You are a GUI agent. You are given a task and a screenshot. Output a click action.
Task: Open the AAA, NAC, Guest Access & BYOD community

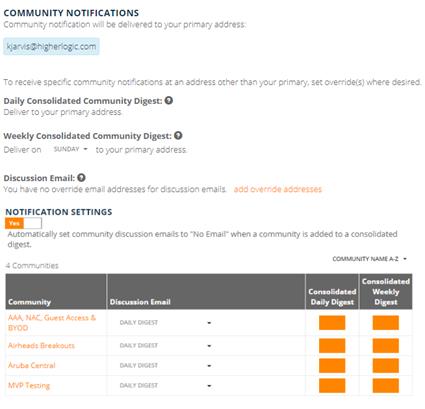pos(52,323)
